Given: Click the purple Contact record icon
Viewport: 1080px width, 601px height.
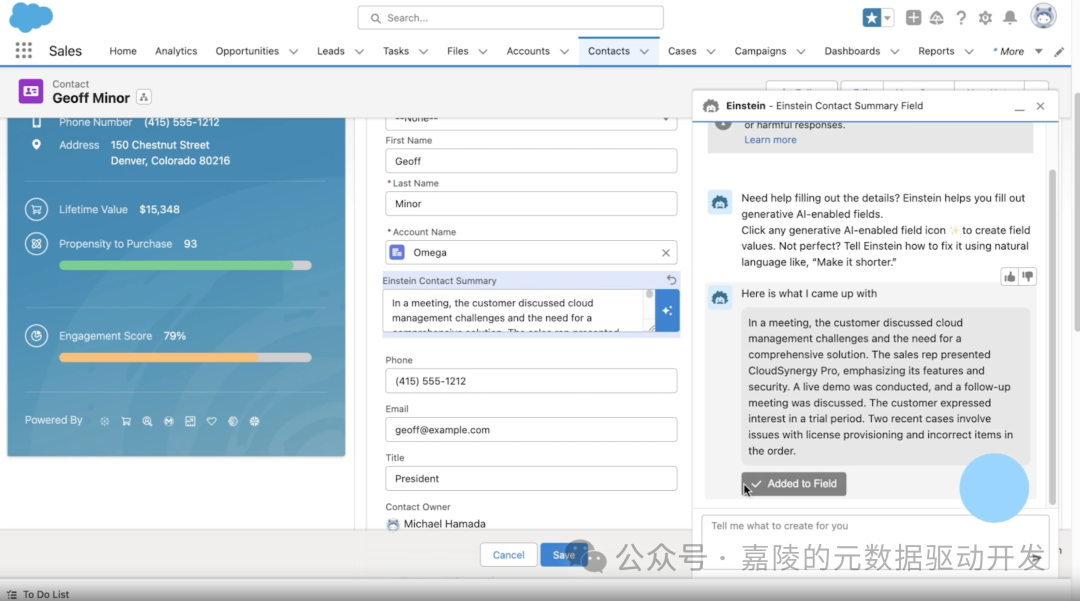Looking at the screenshot, I should pos(31,91).
